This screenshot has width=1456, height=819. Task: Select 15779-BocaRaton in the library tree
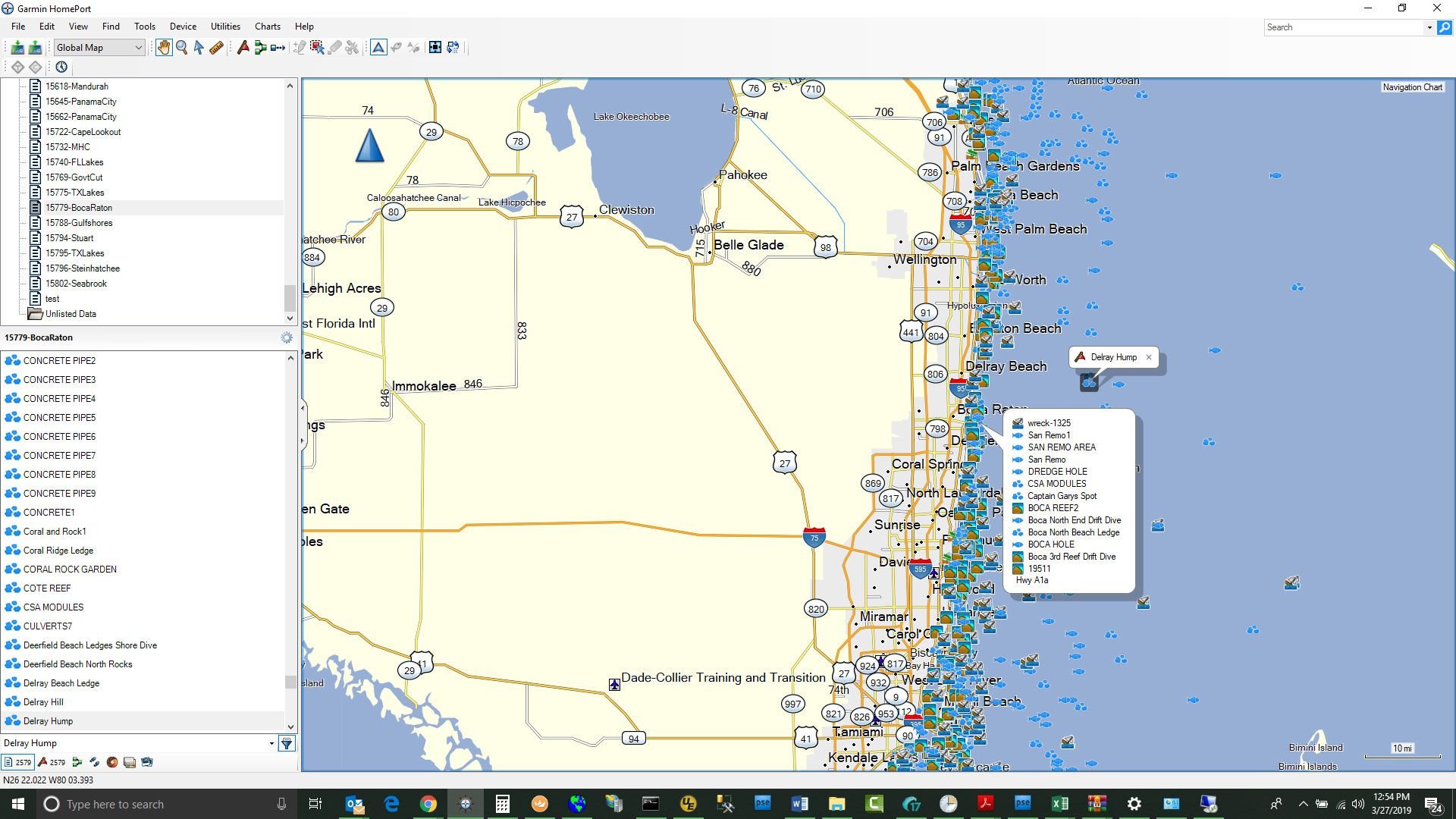(79, 208)
